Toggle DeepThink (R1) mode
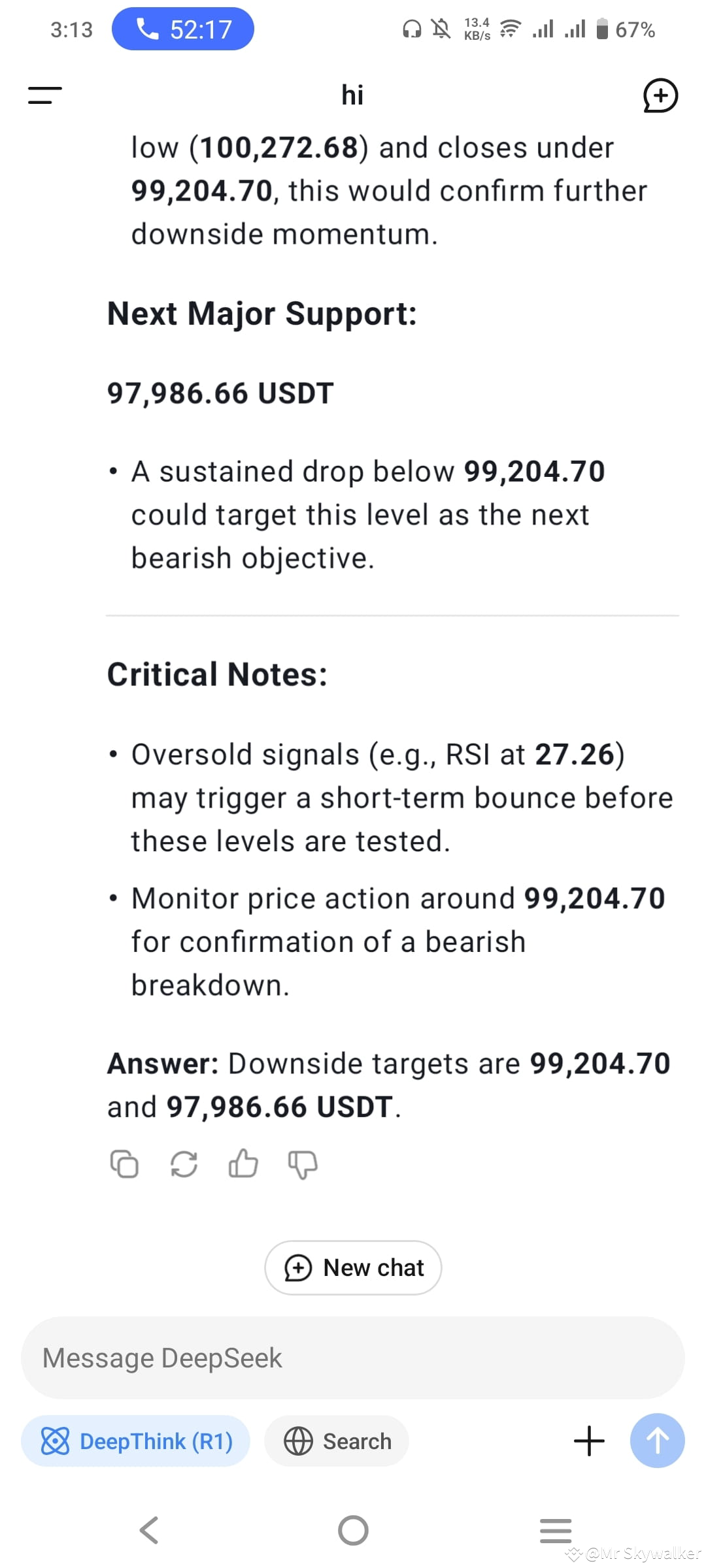706x1568 pixels. click(135, 1441)
